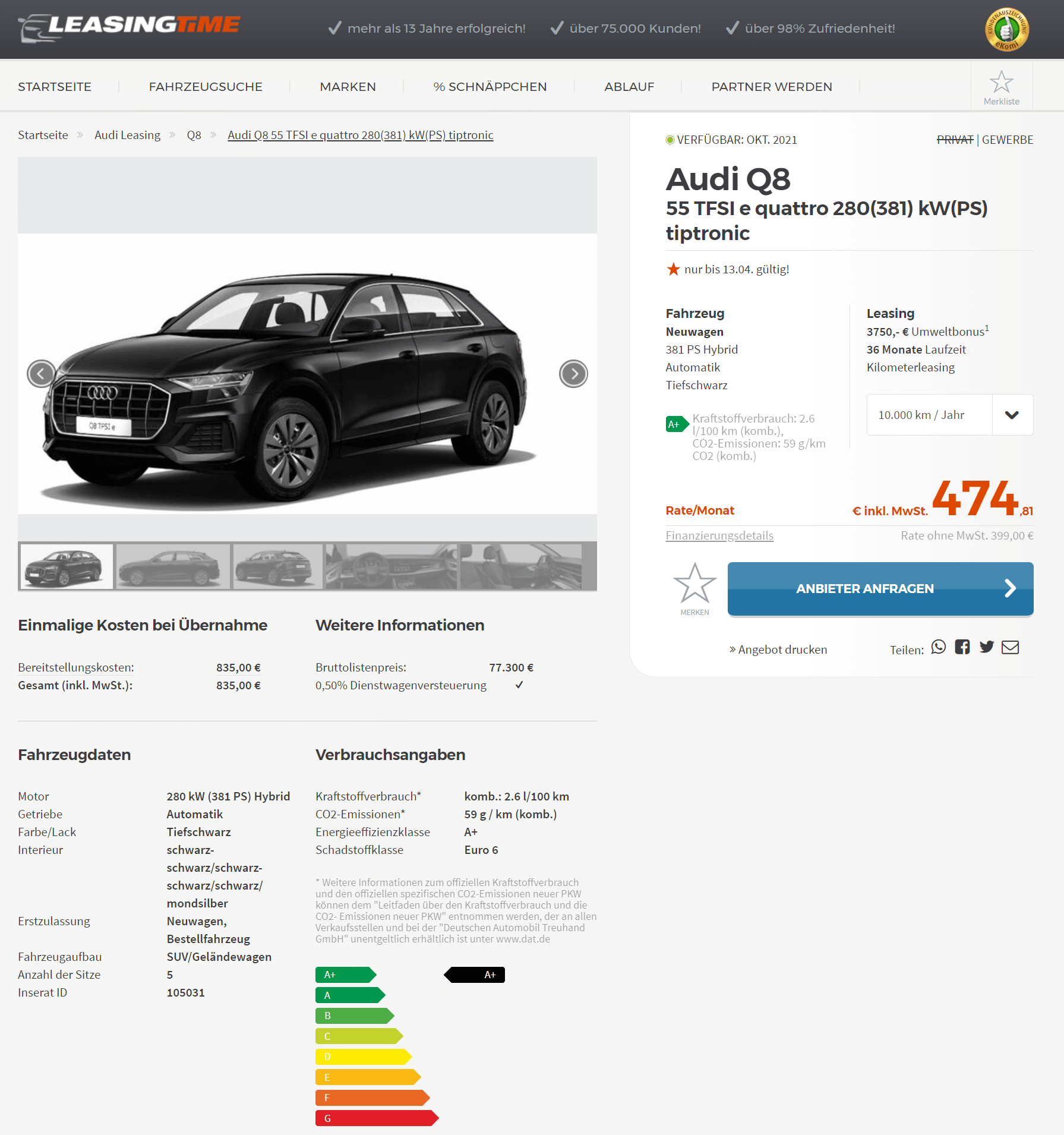The height and width of the screenshot is (1135, 1064).
Task: Click the green availability dot
Action: coord(670,140)
